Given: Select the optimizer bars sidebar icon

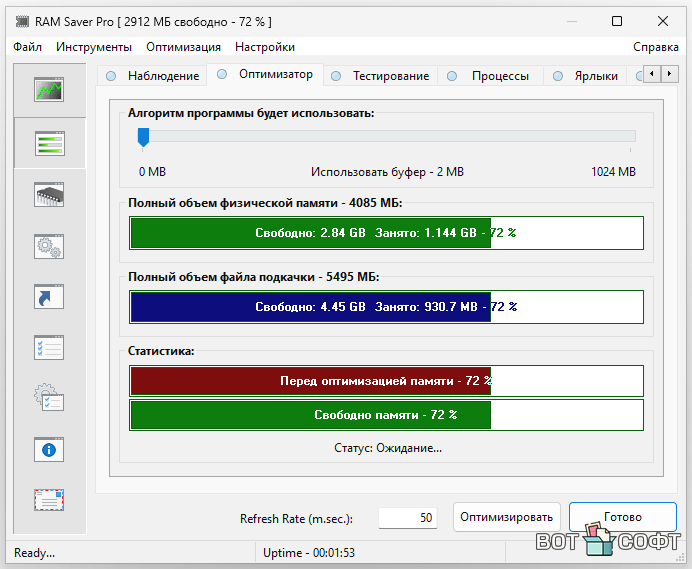Looking at the screenshot, I should click(49, 143).
